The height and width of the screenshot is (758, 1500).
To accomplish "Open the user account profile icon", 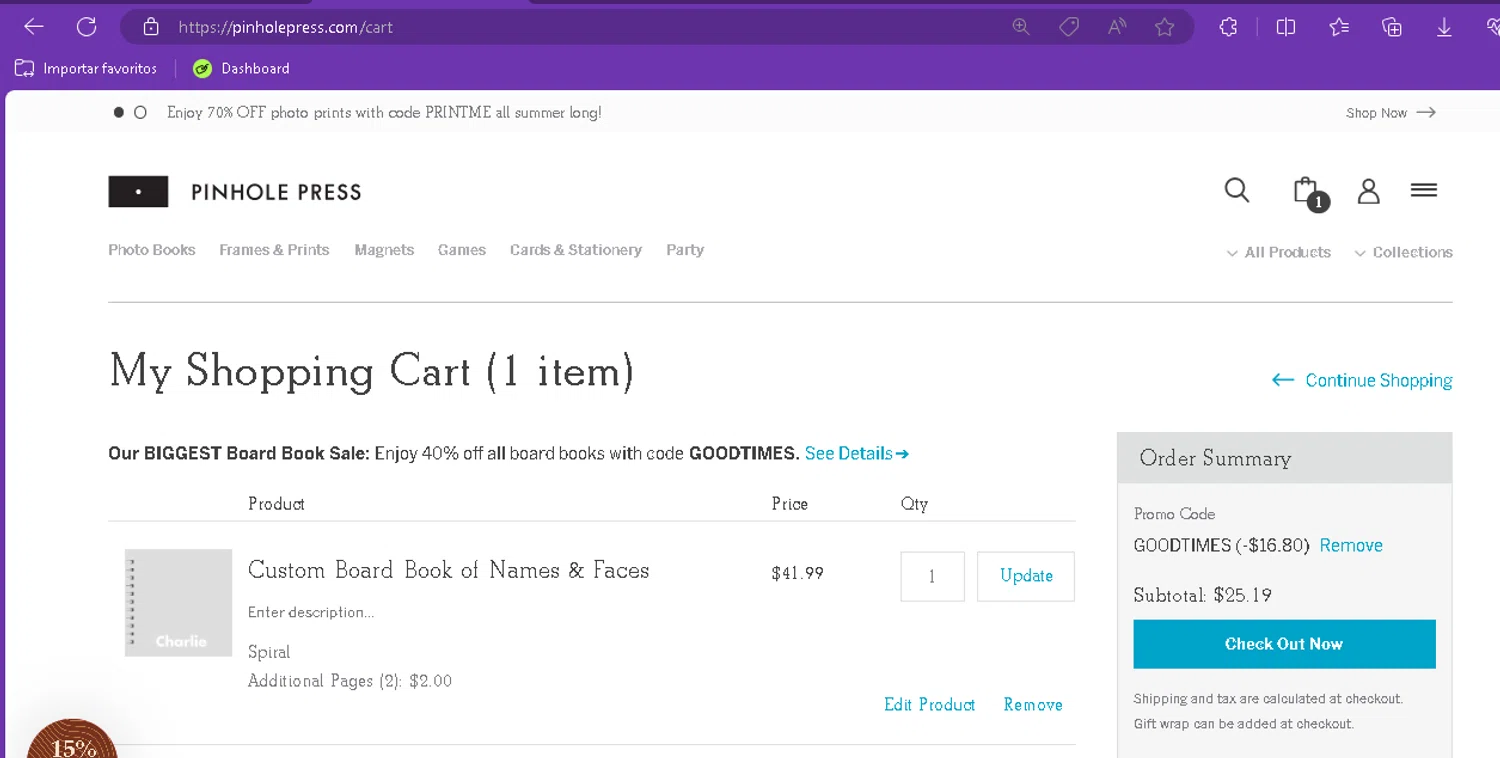I will click(x=1368, y=191).
